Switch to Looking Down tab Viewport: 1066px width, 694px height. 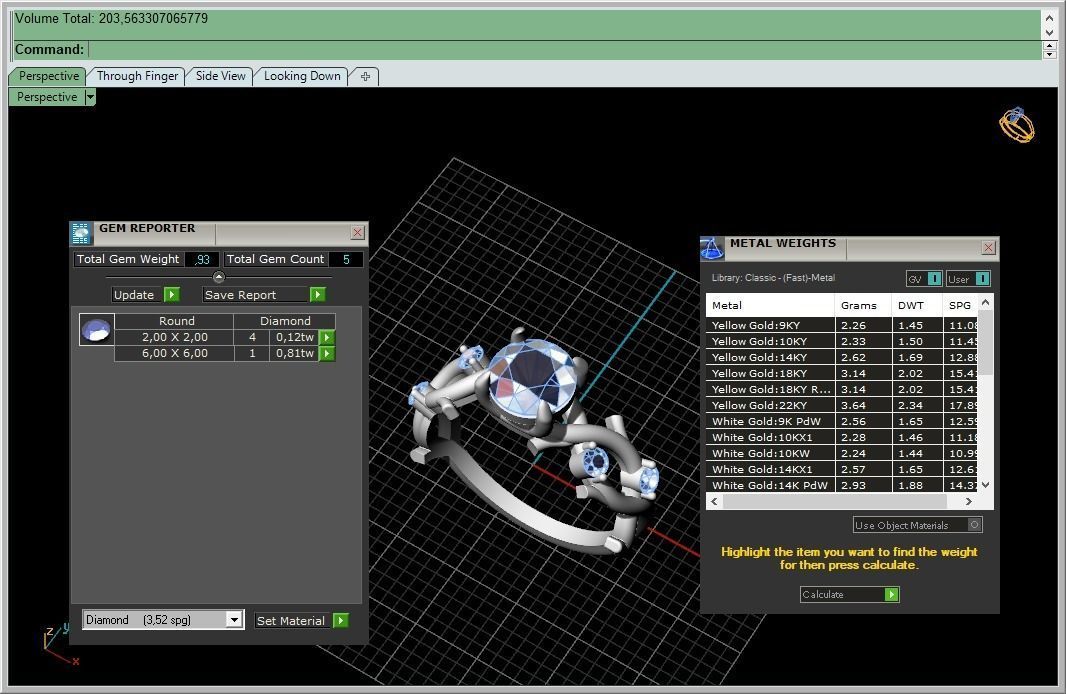point(302,76)
